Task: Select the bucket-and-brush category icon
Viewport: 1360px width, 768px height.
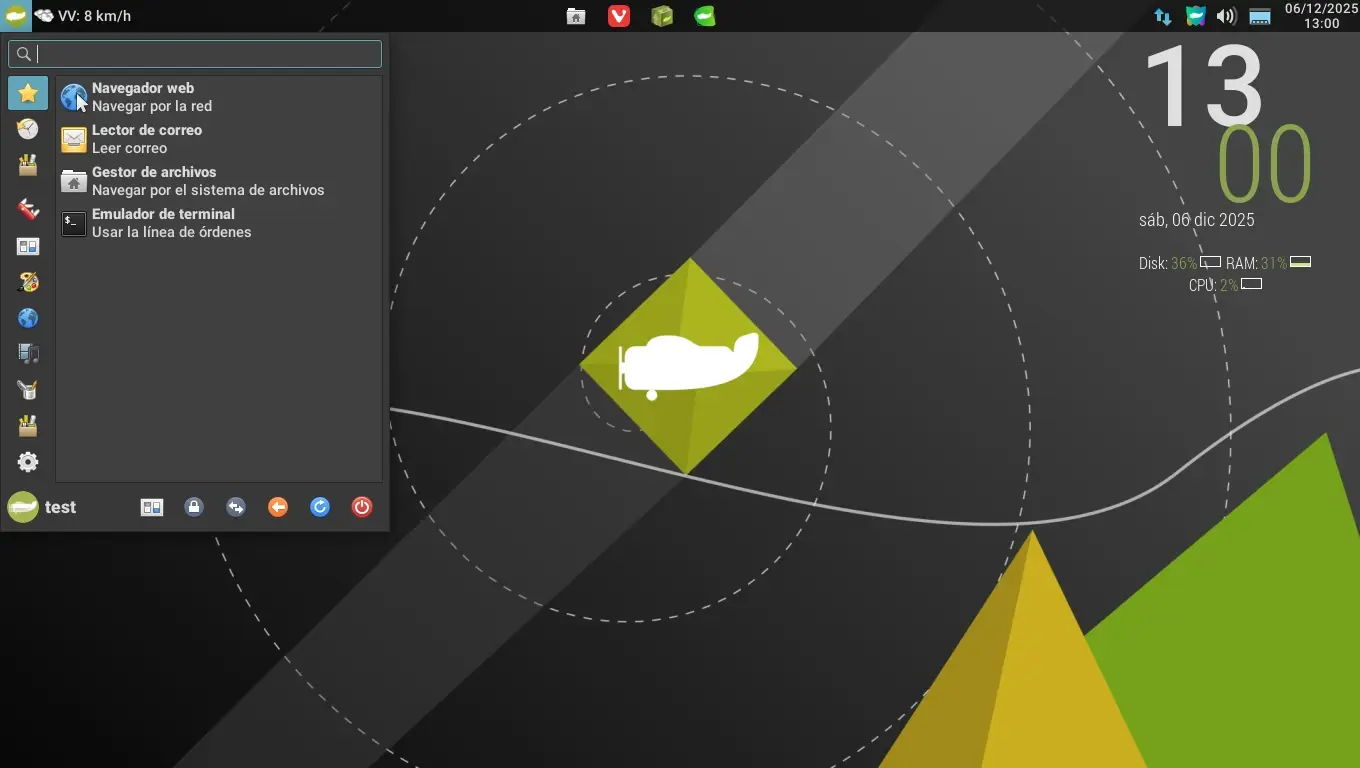Action: (28, 390)
